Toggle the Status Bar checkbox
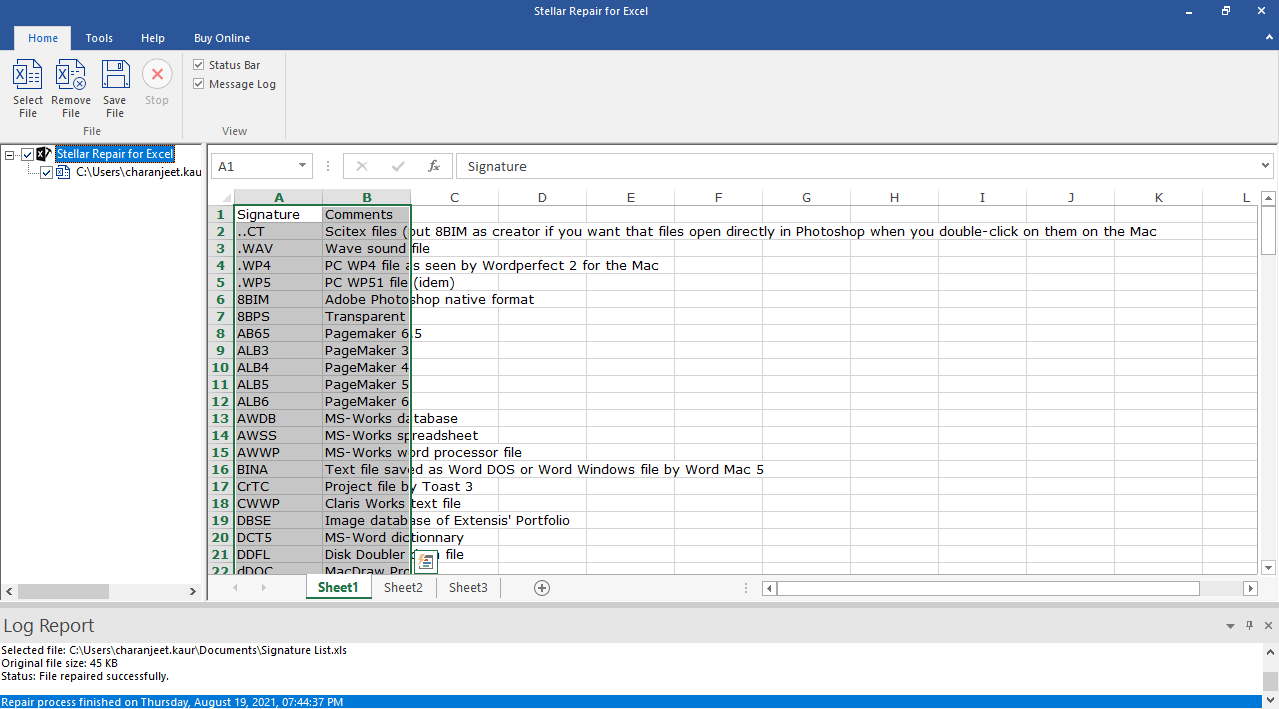 (198, 65)
